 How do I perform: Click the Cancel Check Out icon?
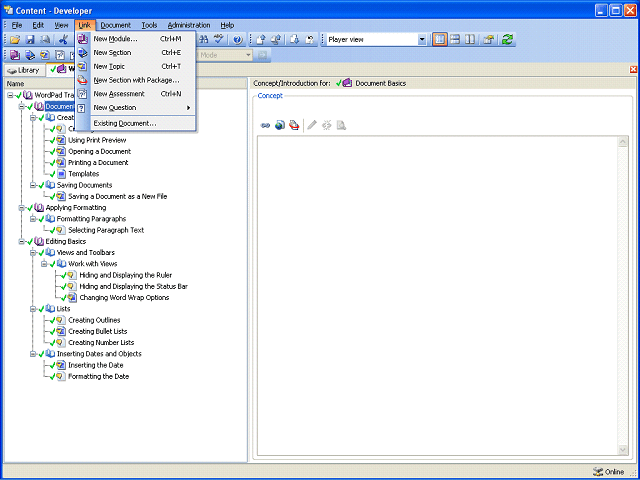(x=310, y=40)
